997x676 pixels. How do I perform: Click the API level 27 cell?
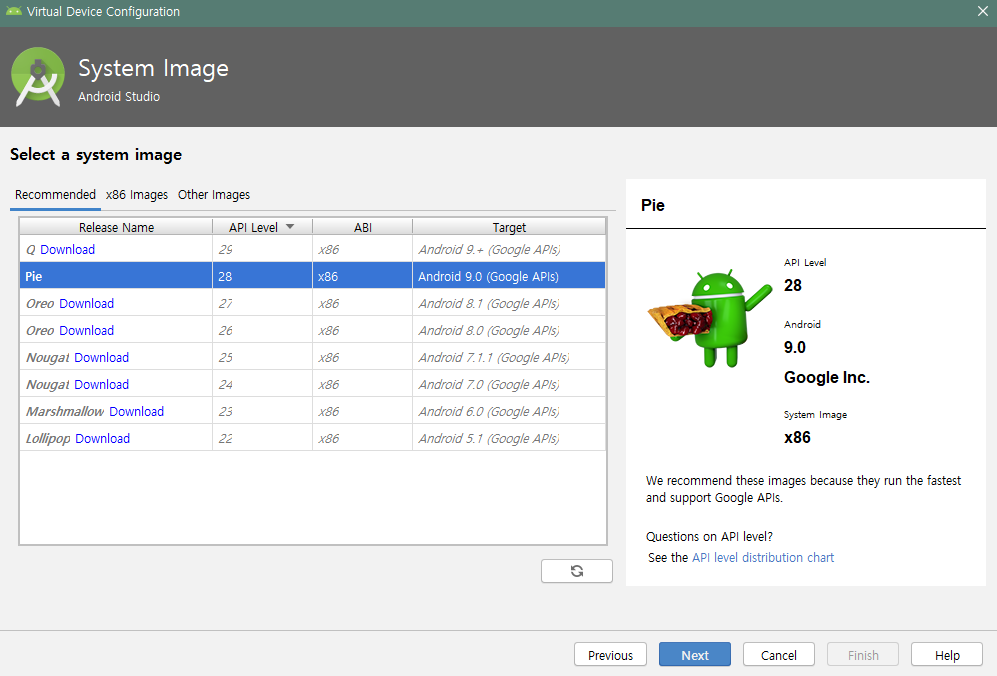(x=263, y=303)
